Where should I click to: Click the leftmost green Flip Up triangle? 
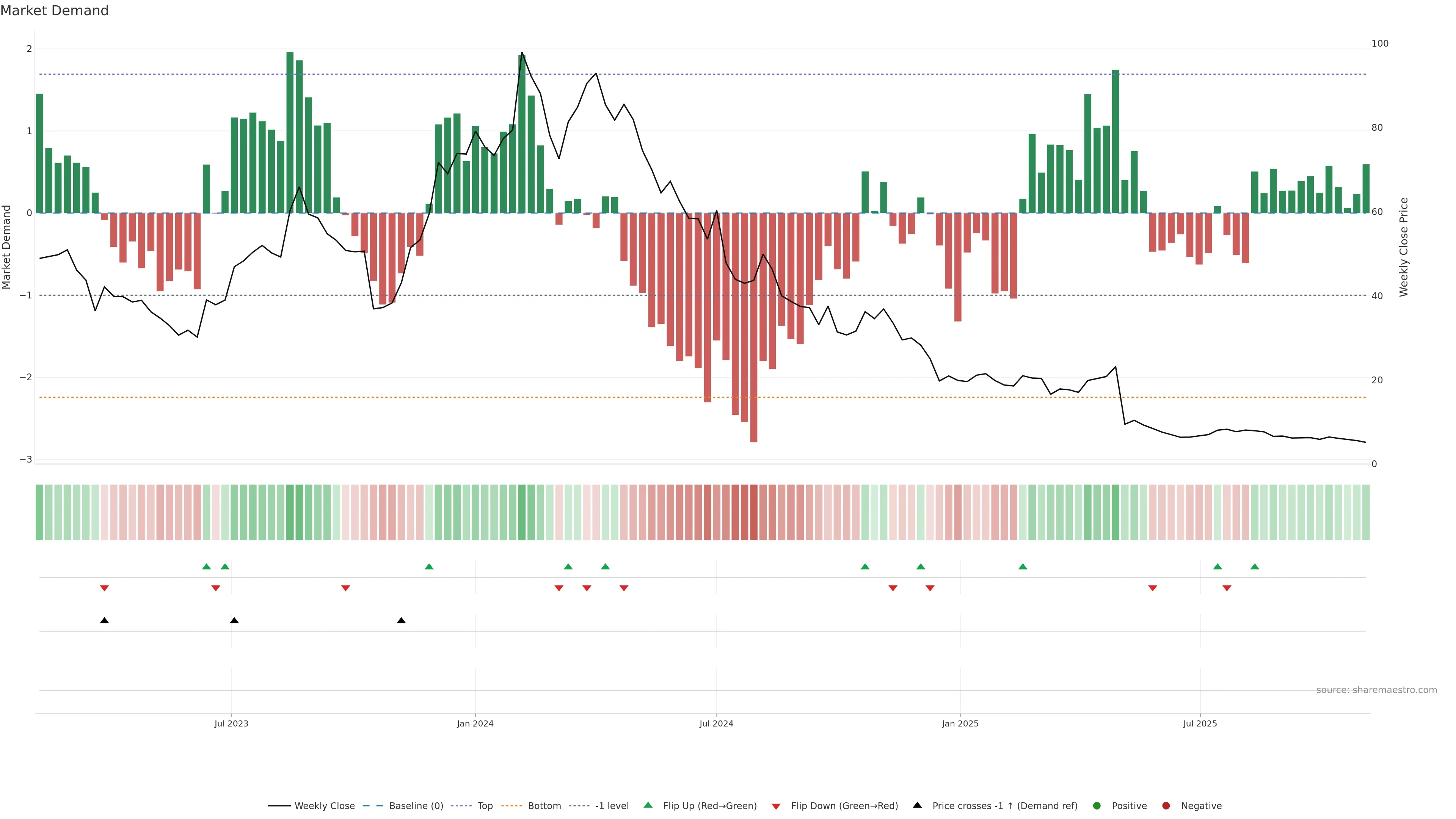(207, 567)
